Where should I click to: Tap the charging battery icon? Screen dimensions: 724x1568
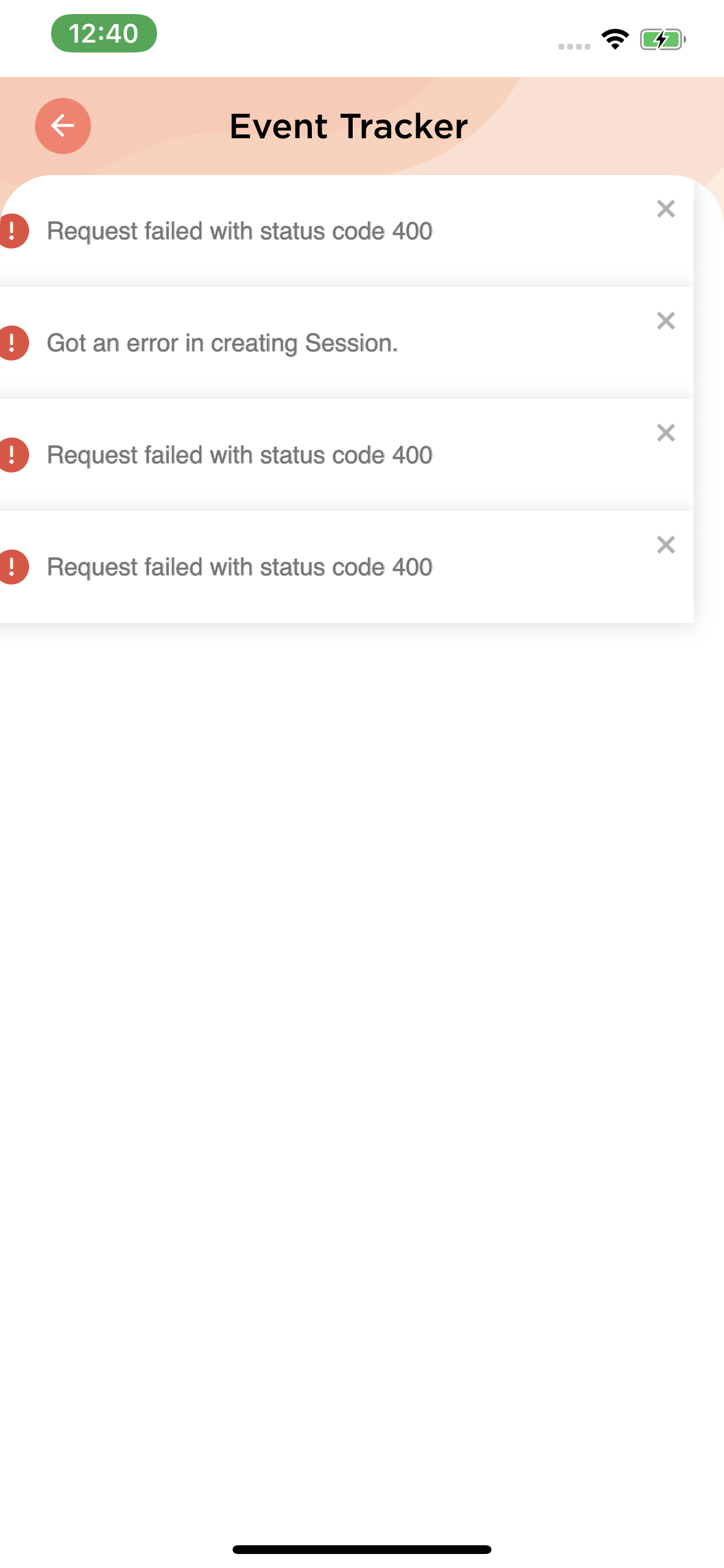(x=663, y=40)
